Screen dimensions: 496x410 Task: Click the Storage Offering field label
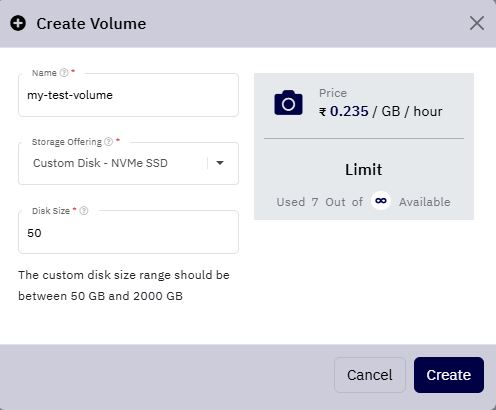(x=67, y=142)
